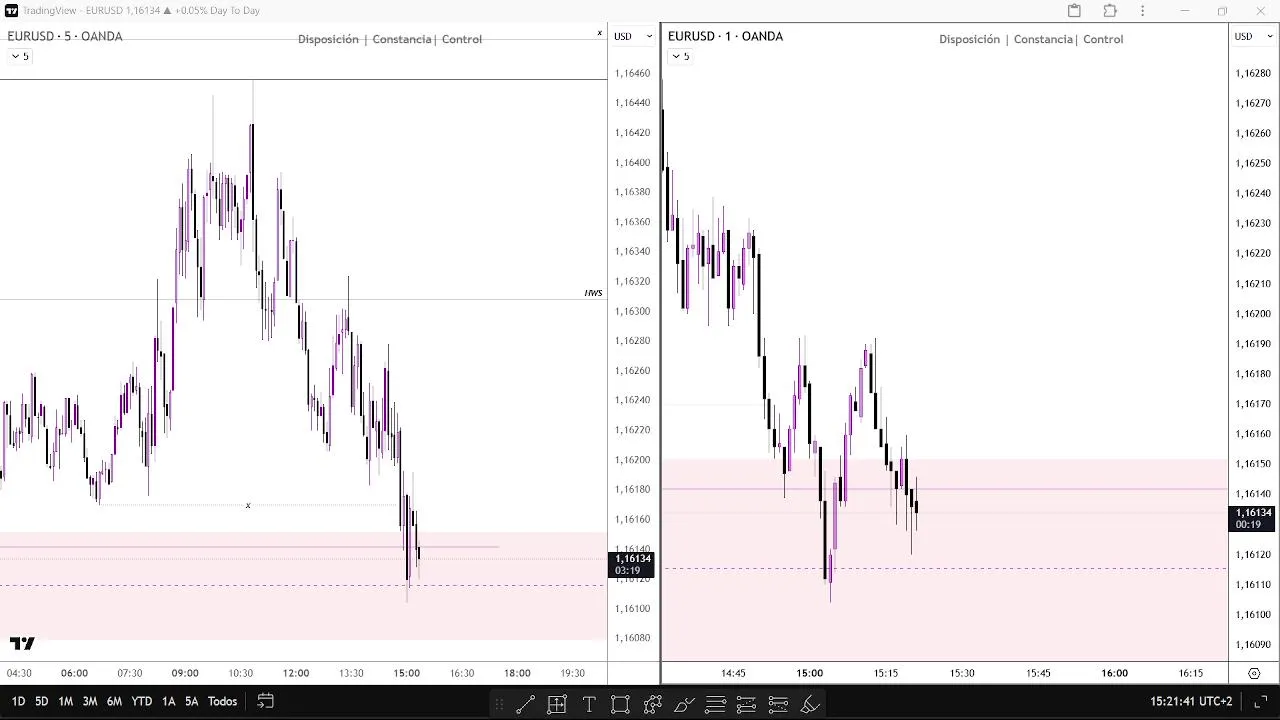Click Disposición text on left chart header
Image resolution: width=1280 pixels, height=720 pixels.
[x=328, y=39]
